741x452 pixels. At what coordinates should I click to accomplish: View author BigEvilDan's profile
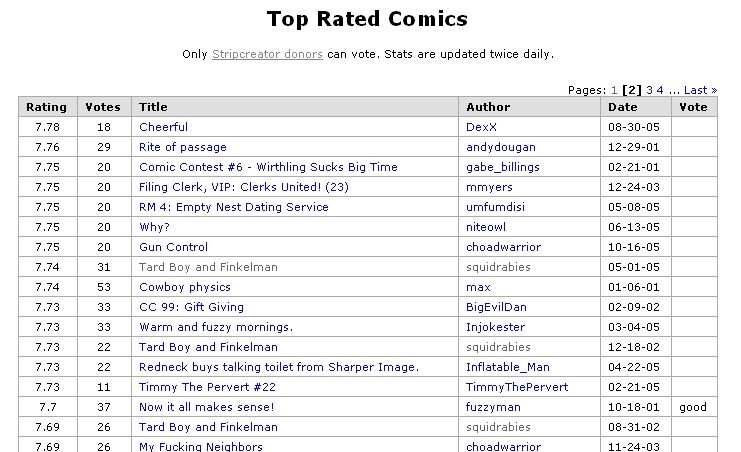point(496,307)
